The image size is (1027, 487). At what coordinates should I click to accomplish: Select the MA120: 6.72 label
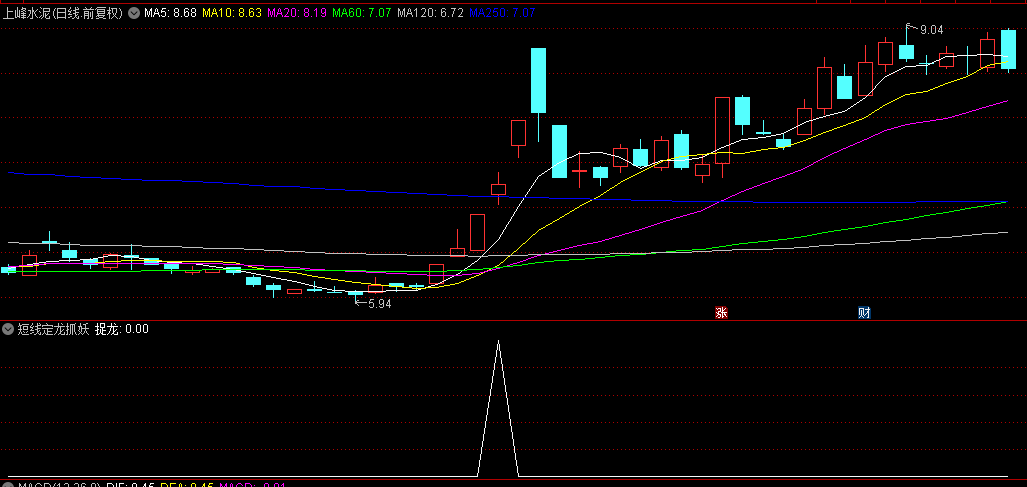point(431,12)
